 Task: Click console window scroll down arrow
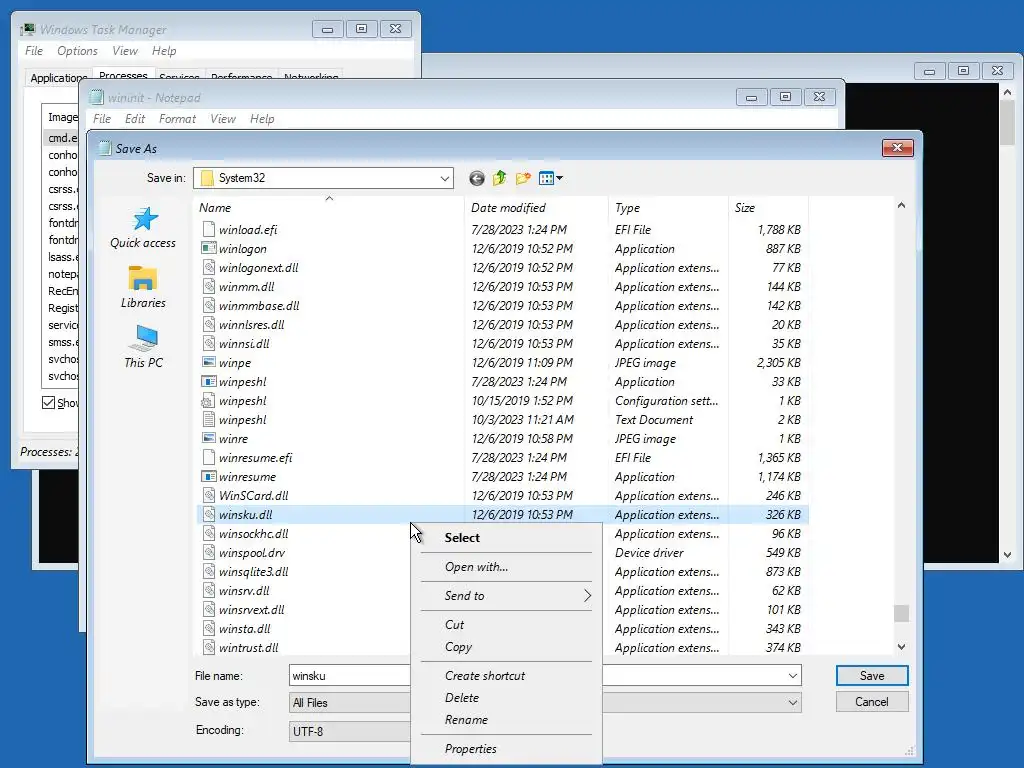[x=1008, y=554]
